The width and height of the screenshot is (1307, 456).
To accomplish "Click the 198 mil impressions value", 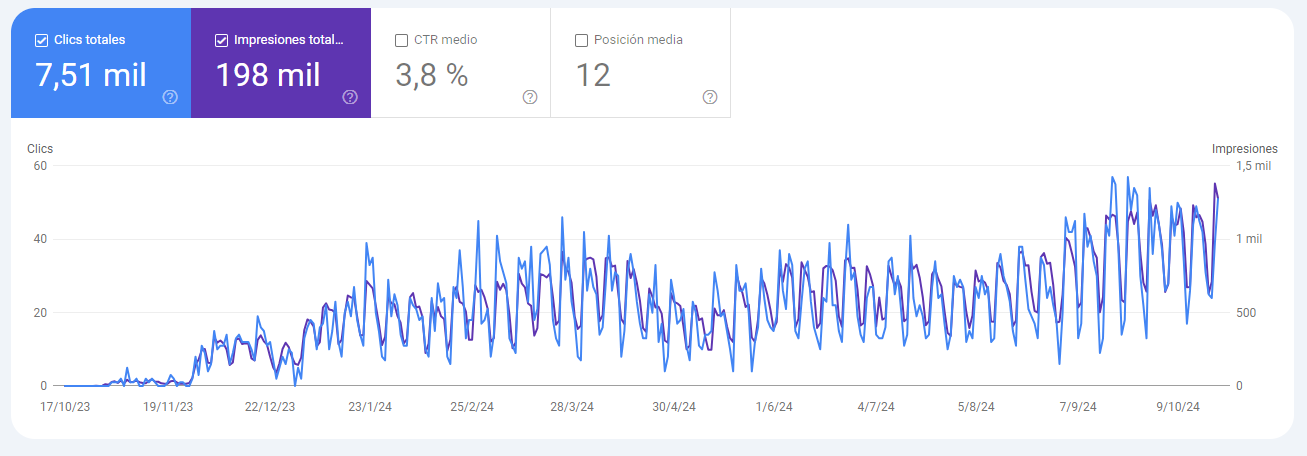I will (268, 75).
